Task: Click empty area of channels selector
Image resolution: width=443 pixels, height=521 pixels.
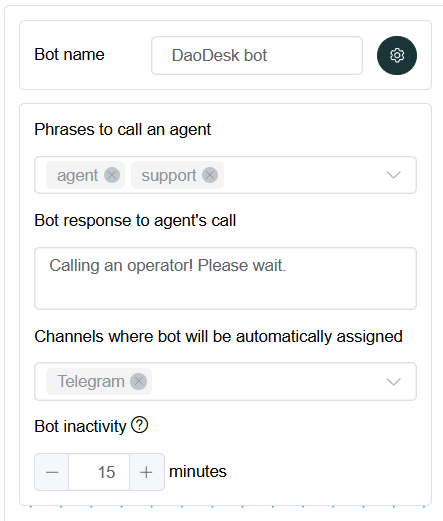Action: click(267, 381)
